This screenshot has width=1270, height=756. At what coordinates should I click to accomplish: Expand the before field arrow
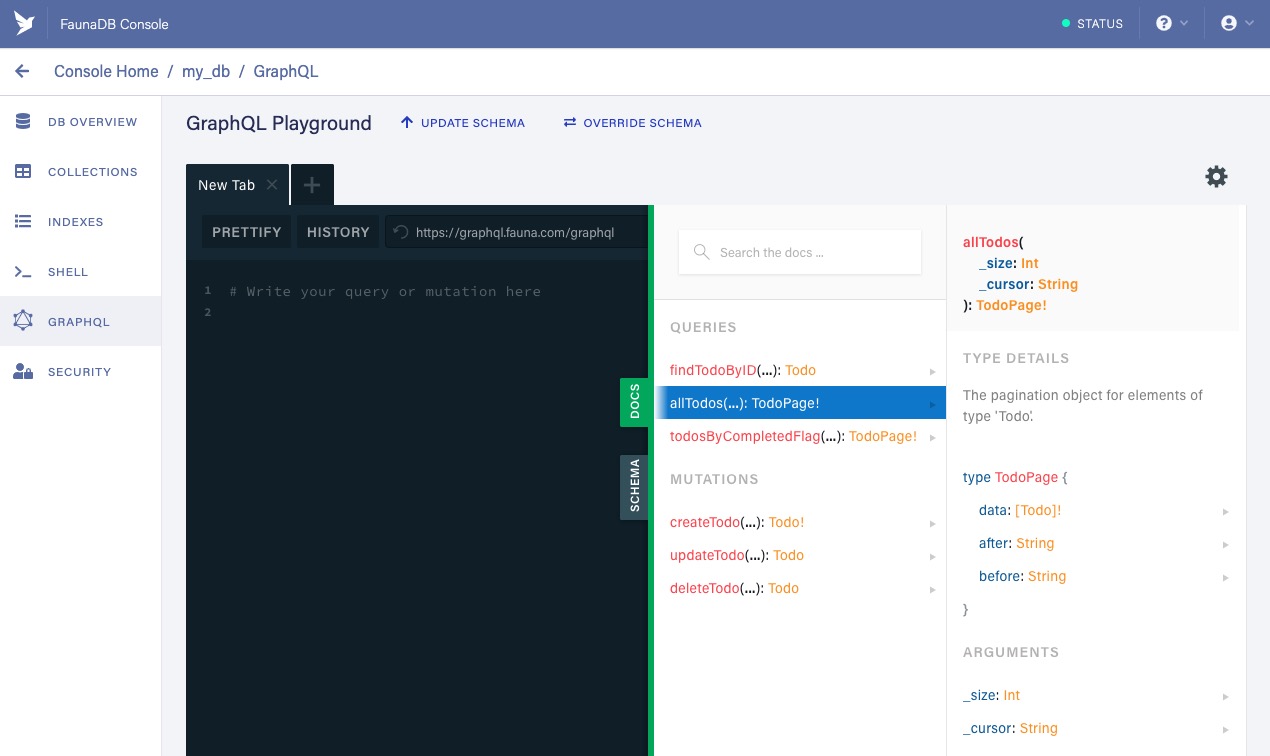(x=1225, y=577)
